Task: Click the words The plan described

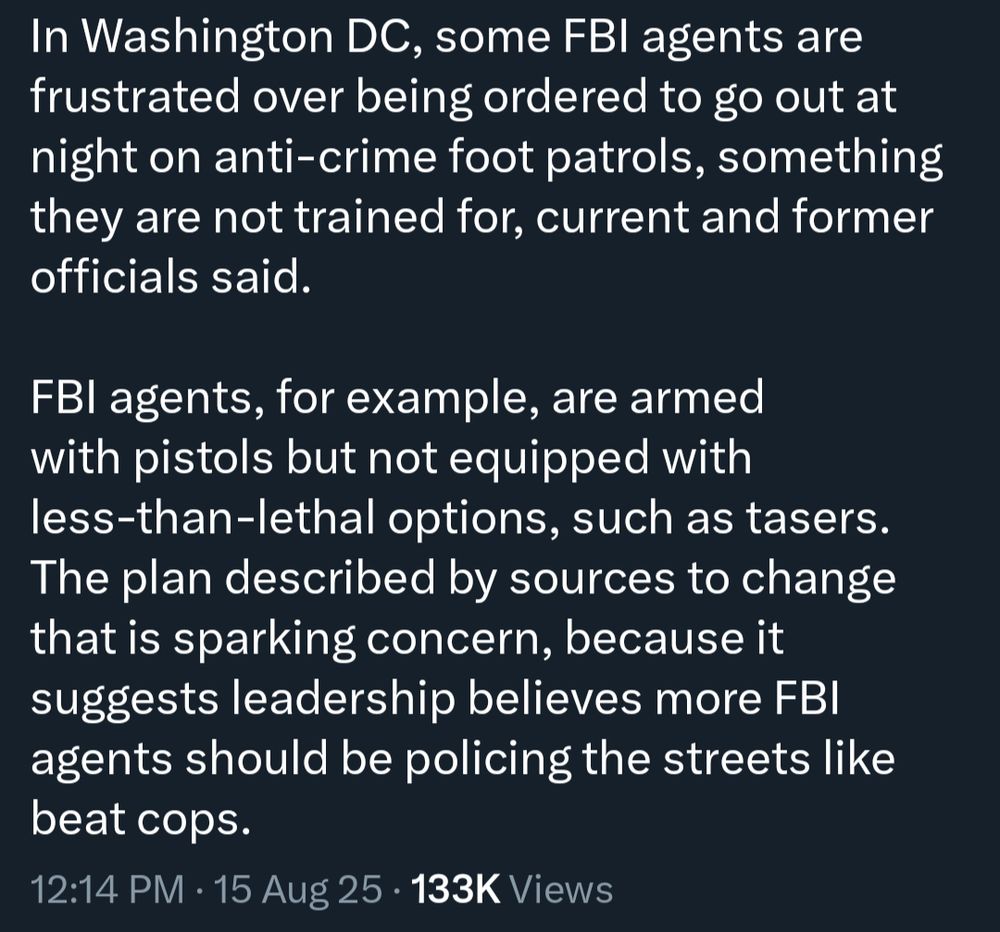Action: [233, 578]
